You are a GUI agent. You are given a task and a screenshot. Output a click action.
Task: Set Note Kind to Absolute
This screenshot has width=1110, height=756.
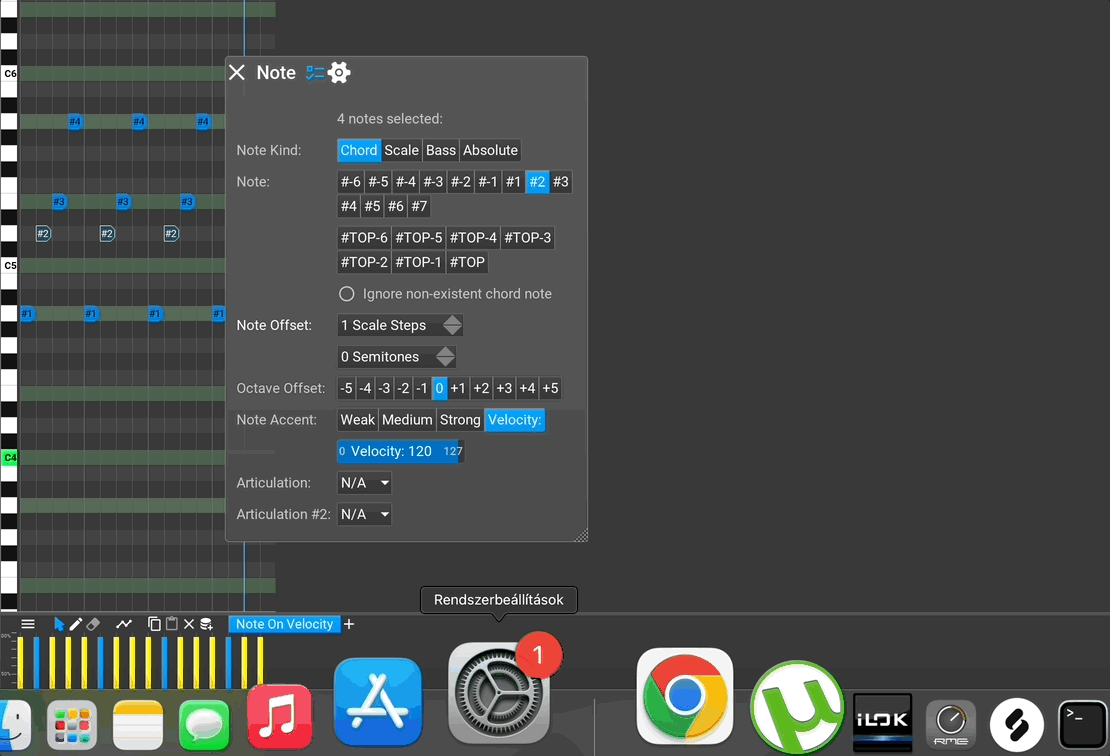pyautogui.click(x=490, y=150)
